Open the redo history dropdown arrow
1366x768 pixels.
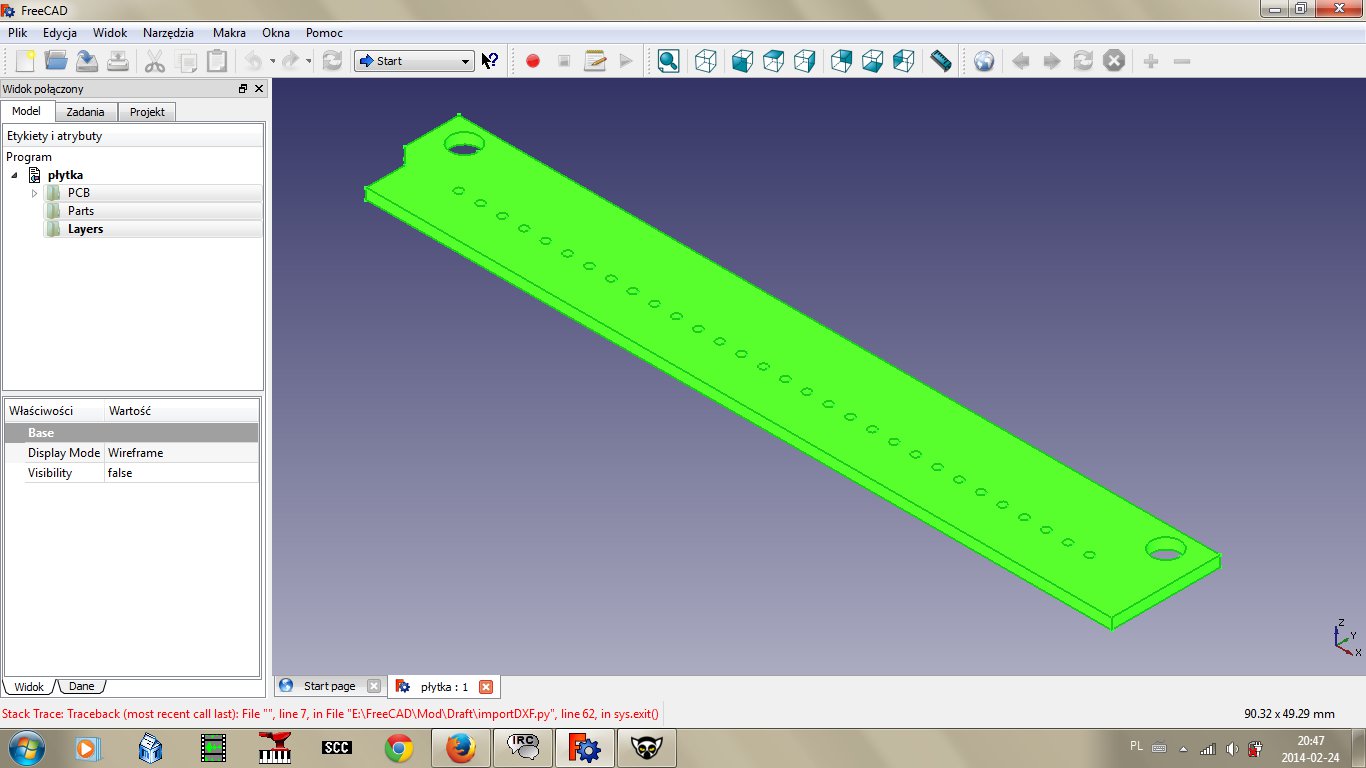[x=308, y=61]
